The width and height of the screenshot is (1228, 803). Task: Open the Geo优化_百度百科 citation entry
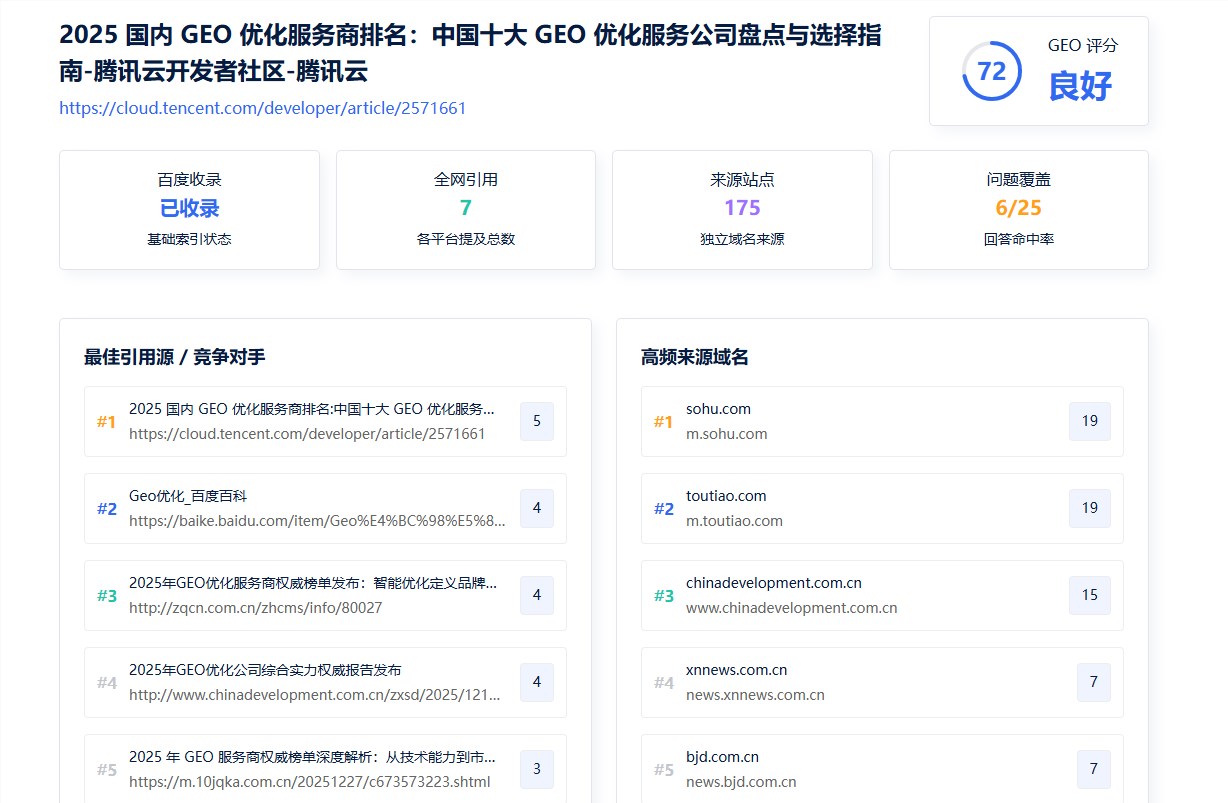coord(310,508)
